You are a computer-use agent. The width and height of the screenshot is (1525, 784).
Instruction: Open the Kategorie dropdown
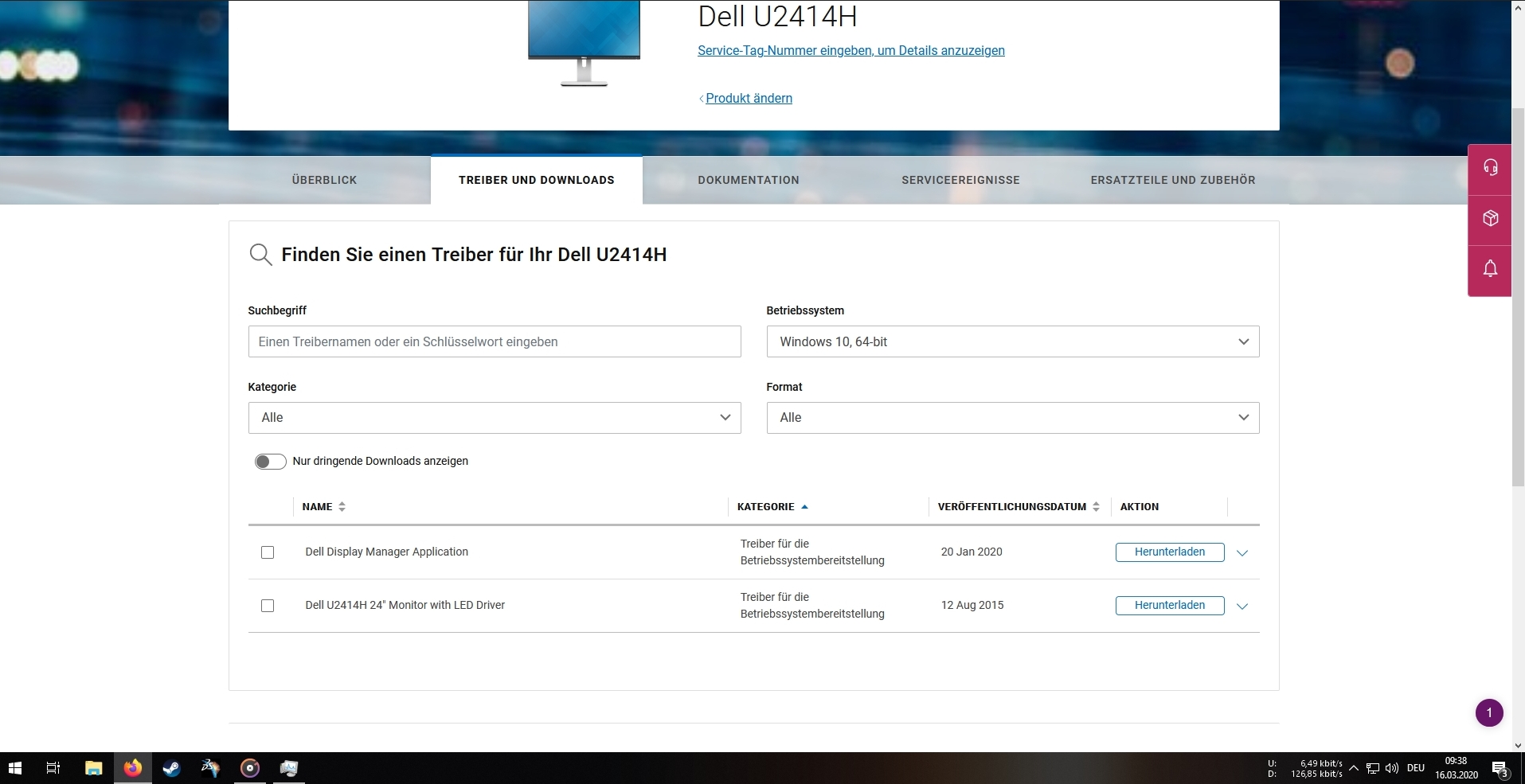click(x=495, y=418)
